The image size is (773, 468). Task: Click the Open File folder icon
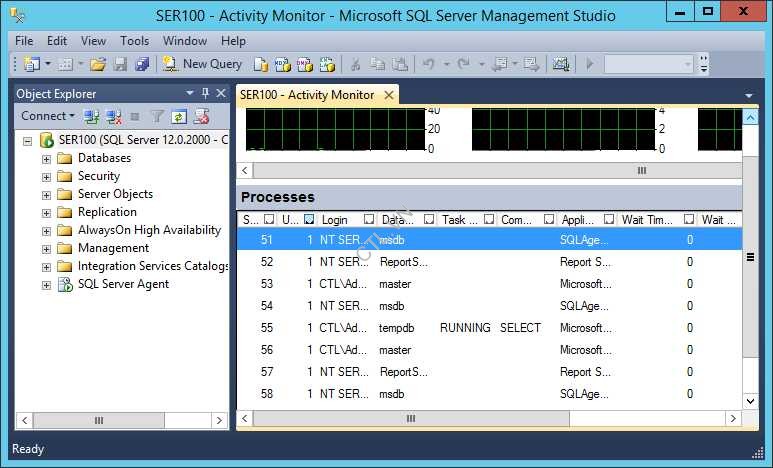(x=98, y=64)
